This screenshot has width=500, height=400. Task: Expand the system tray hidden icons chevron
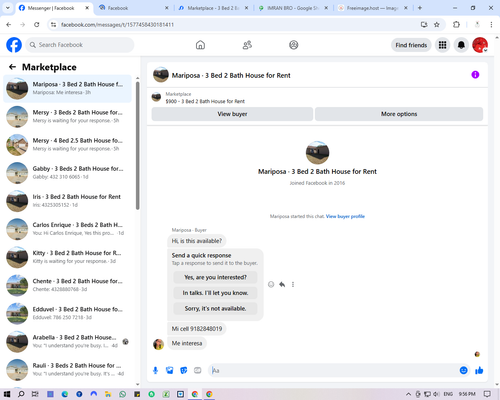[408, 394]
